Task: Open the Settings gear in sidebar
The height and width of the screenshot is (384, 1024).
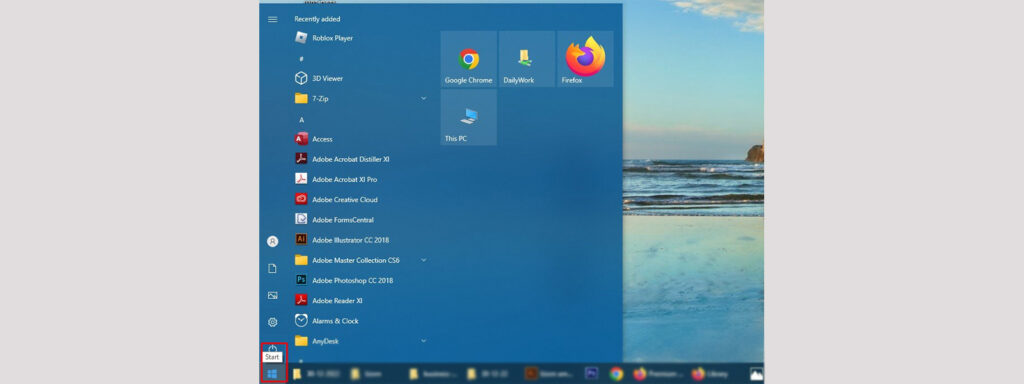Action: click(273, 322)
